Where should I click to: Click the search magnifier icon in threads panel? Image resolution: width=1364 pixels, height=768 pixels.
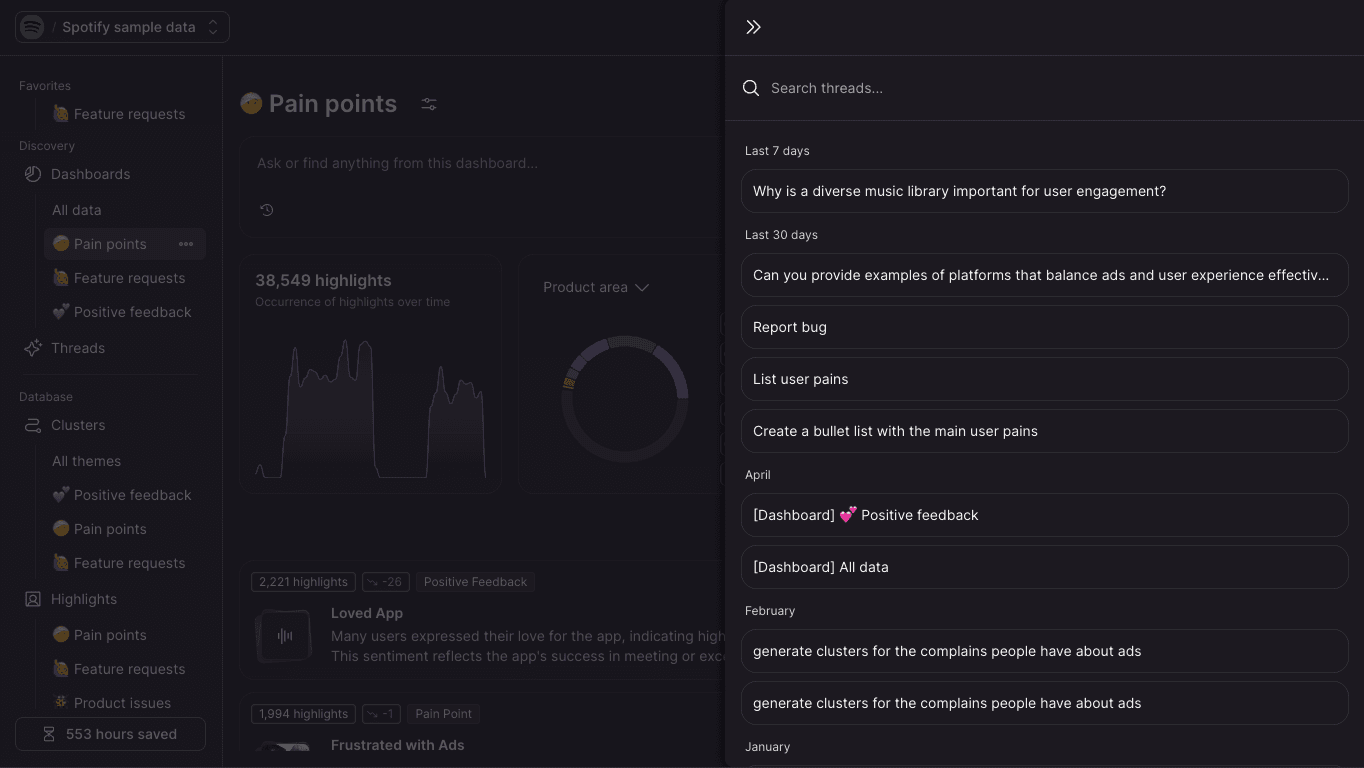point(751,88)
